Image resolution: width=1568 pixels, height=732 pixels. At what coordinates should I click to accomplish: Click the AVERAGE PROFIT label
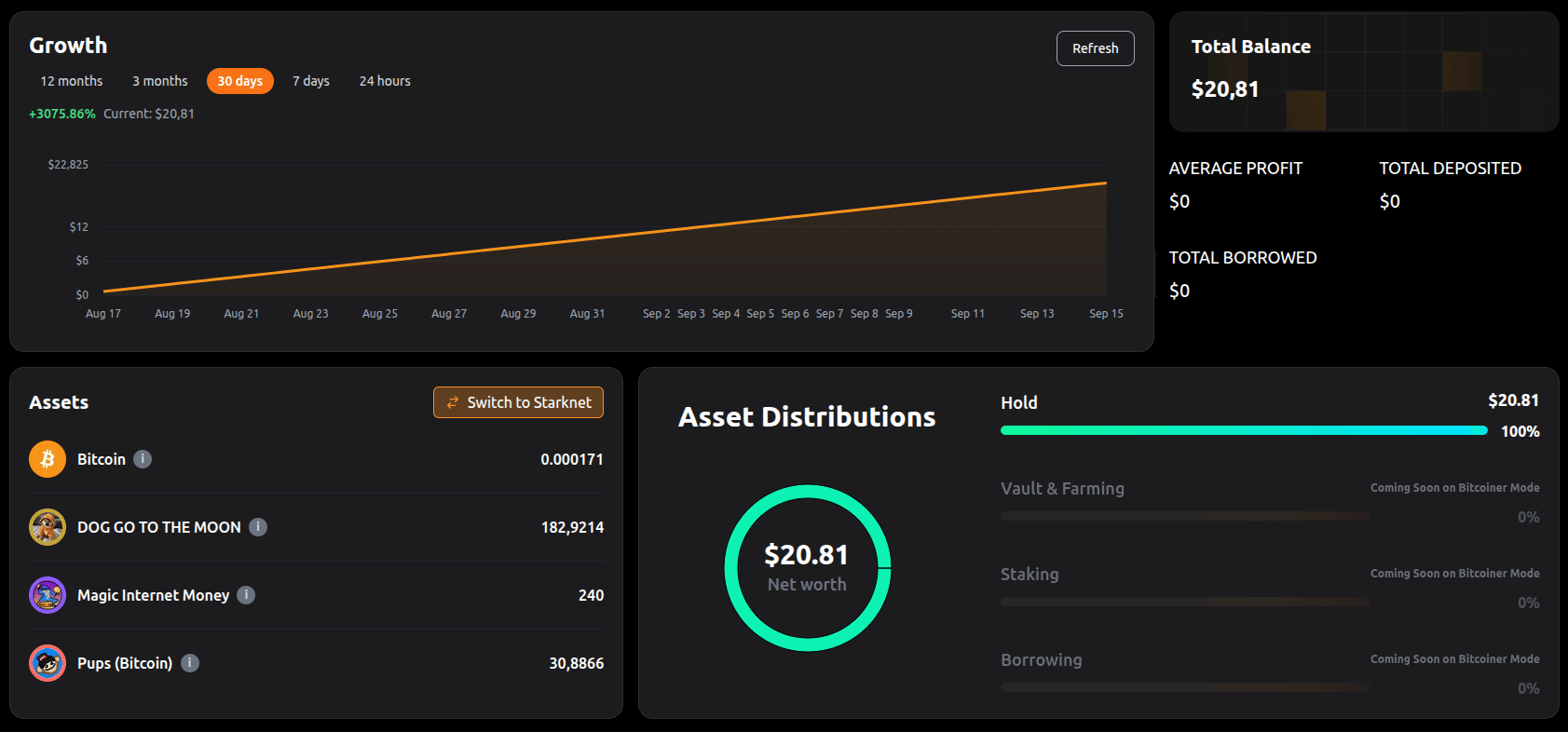click(x=1235, y=169)
